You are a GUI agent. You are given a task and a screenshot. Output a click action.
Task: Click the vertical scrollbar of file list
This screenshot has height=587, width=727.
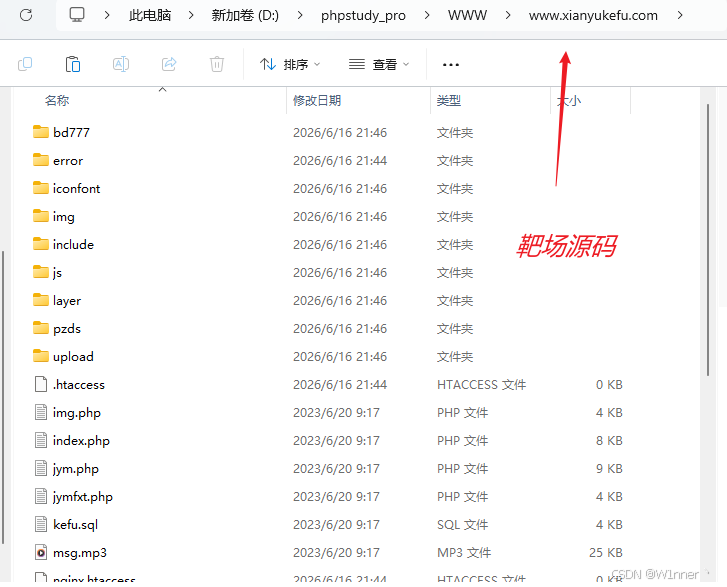coord(708,240)
